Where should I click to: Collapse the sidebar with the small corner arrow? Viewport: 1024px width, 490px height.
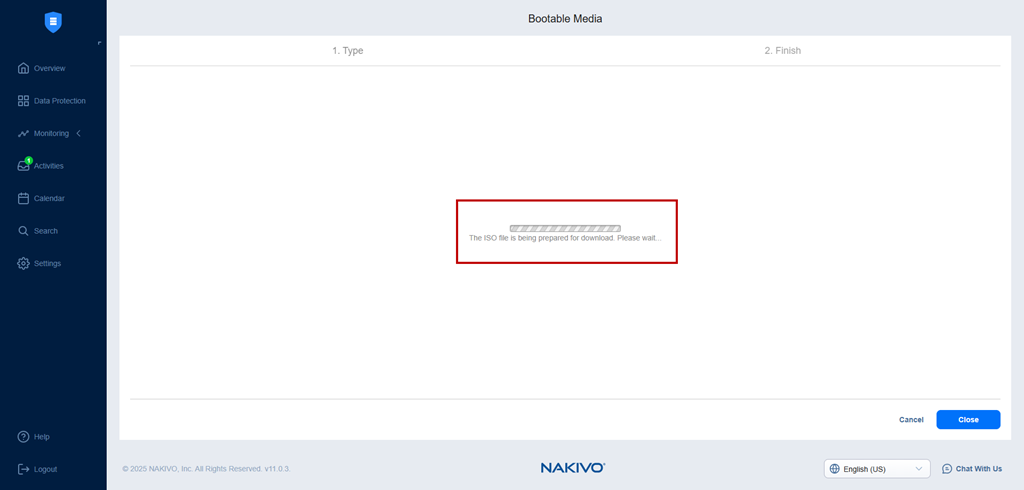coord(99,43)
